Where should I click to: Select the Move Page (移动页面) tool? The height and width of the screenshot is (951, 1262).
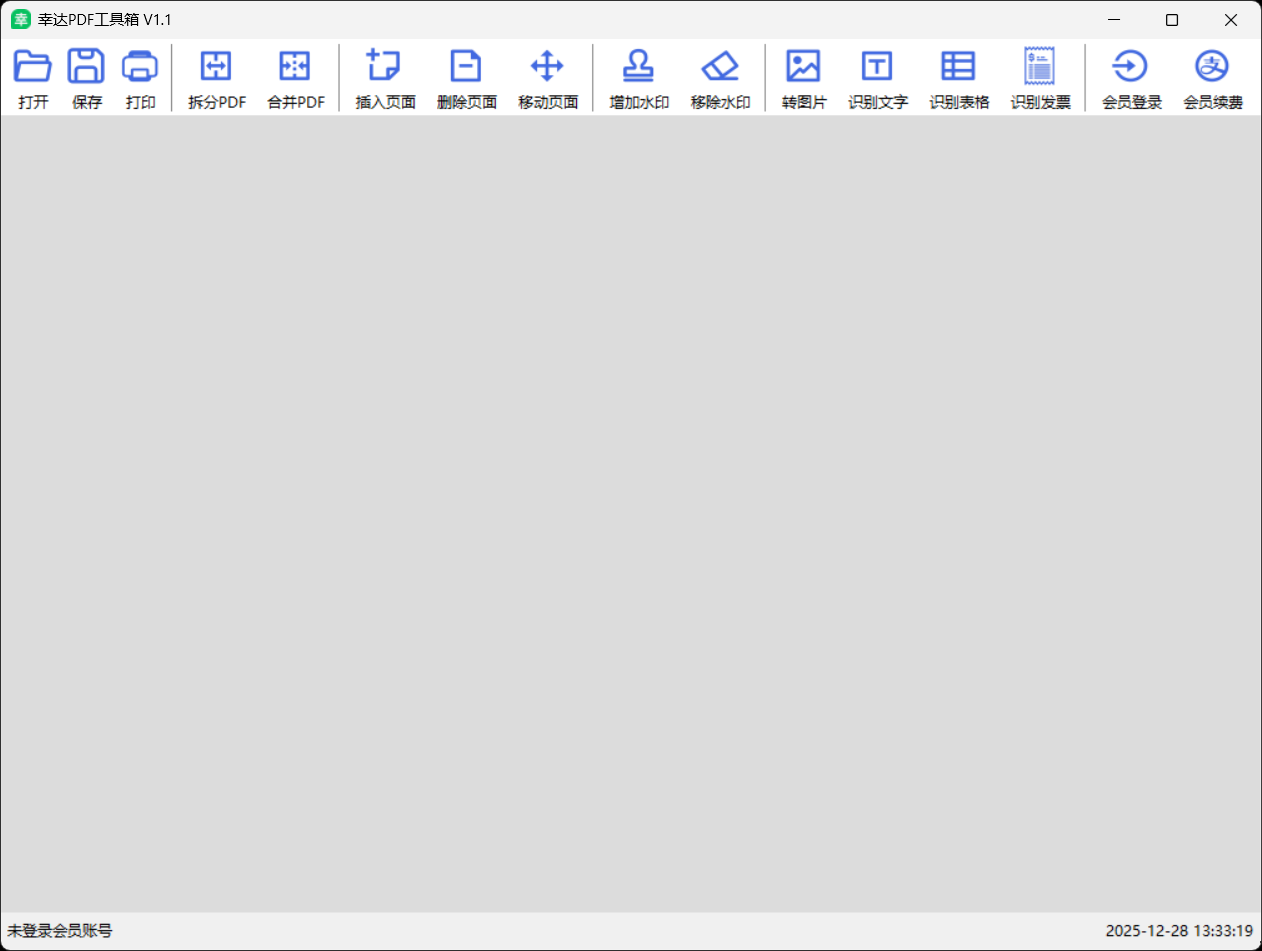point(547,67)
